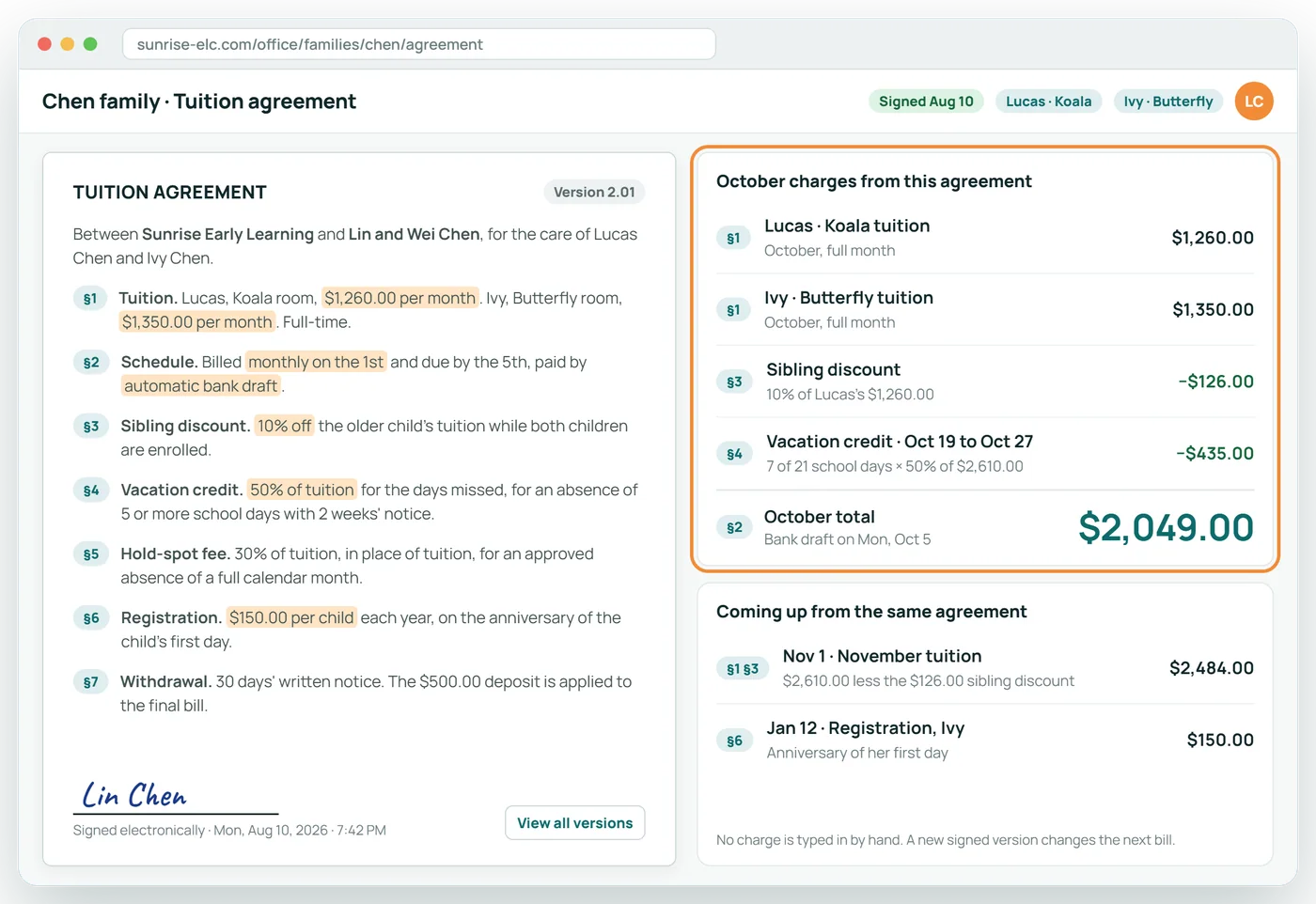Open the §1 reference on the Ivy · Butterfly tuition charge

click(x=733, y=310)
